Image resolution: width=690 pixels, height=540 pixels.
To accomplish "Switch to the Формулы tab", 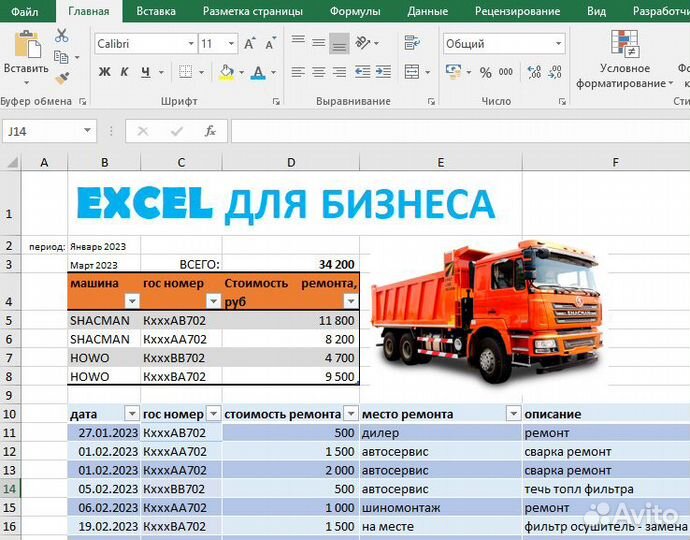I will [x=355, y=11].
